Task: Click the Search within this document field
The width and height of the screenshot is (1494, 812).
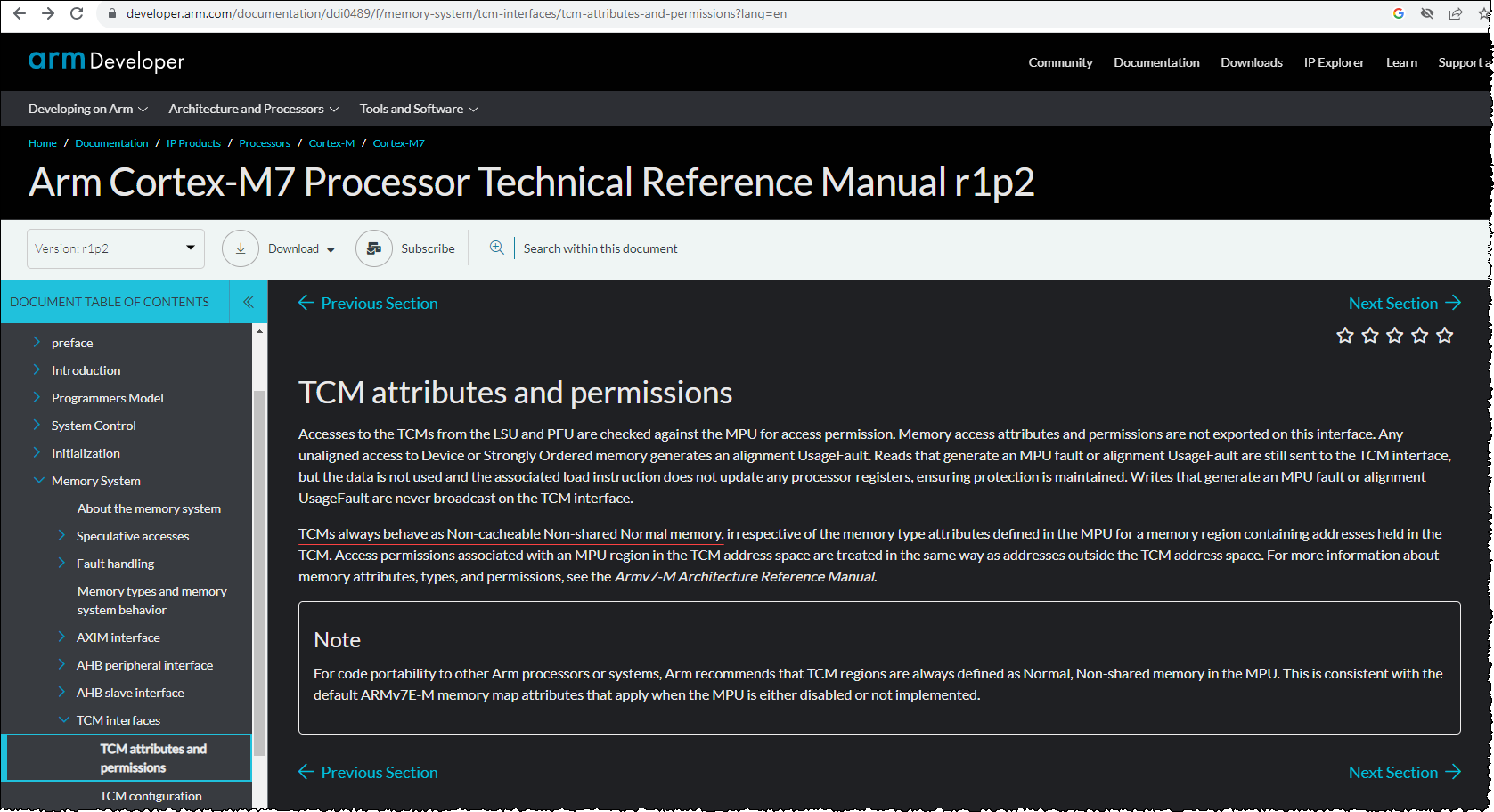Action: point(599,248)
